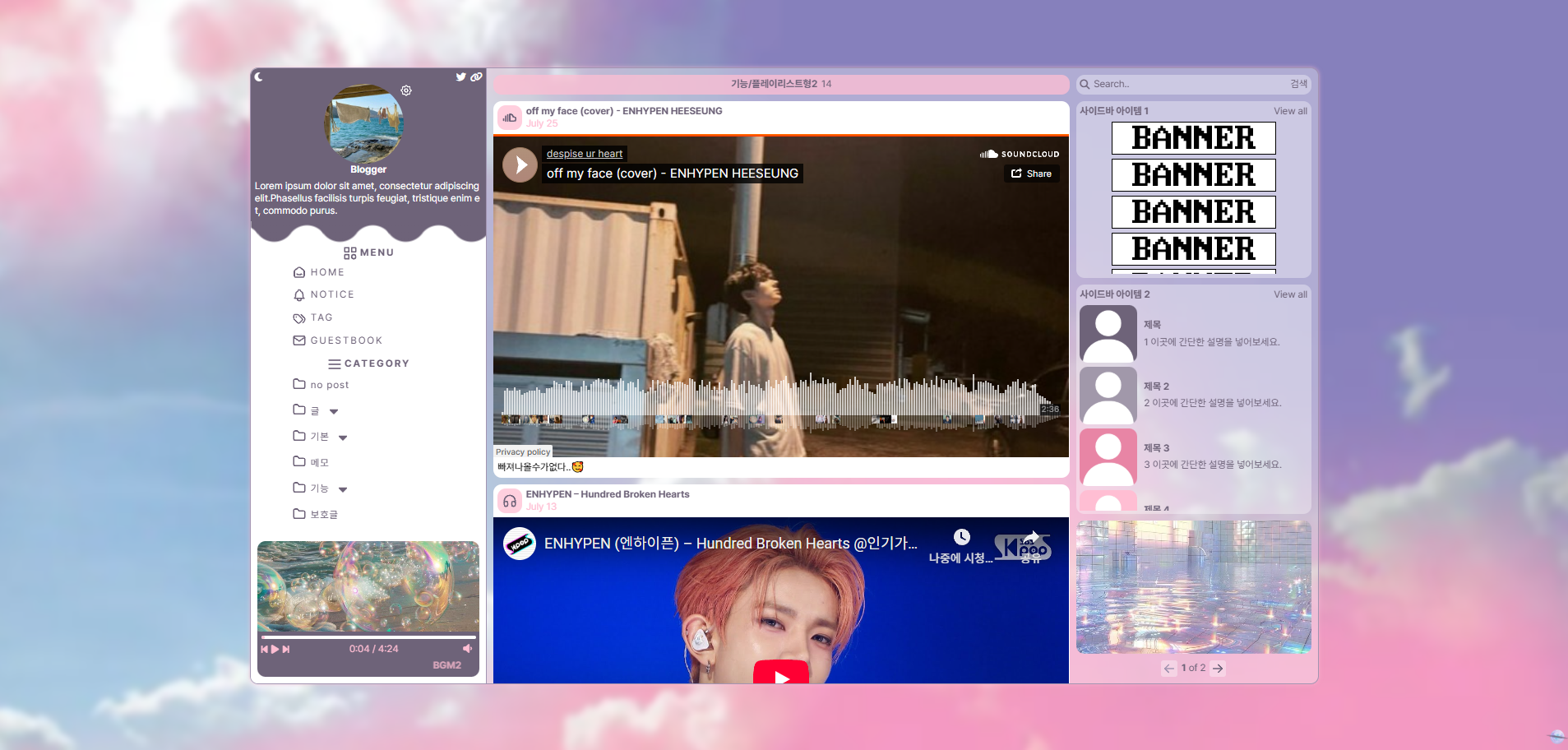
Task: Play the BGM music player
Action: click(x=275, y=649)
